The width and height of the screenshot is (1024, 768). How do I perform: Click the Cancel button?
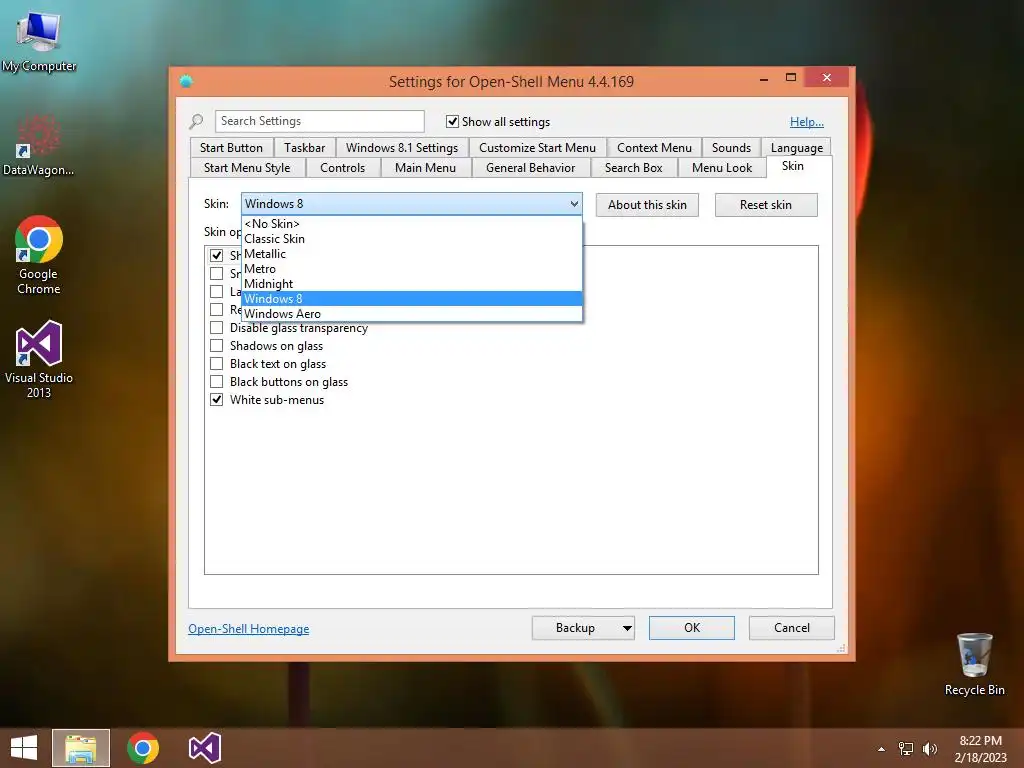[x=792, y=628]
